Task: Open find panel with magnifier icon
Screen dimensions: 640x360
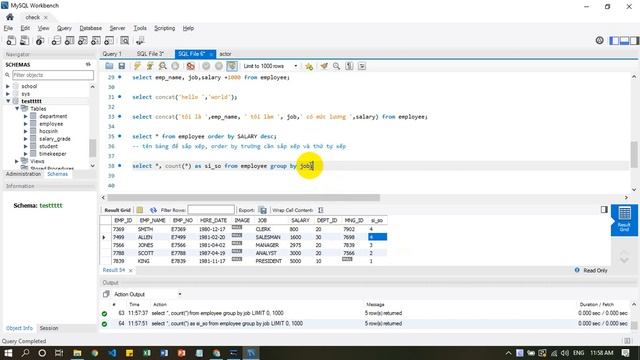Action: pos(336,66)
